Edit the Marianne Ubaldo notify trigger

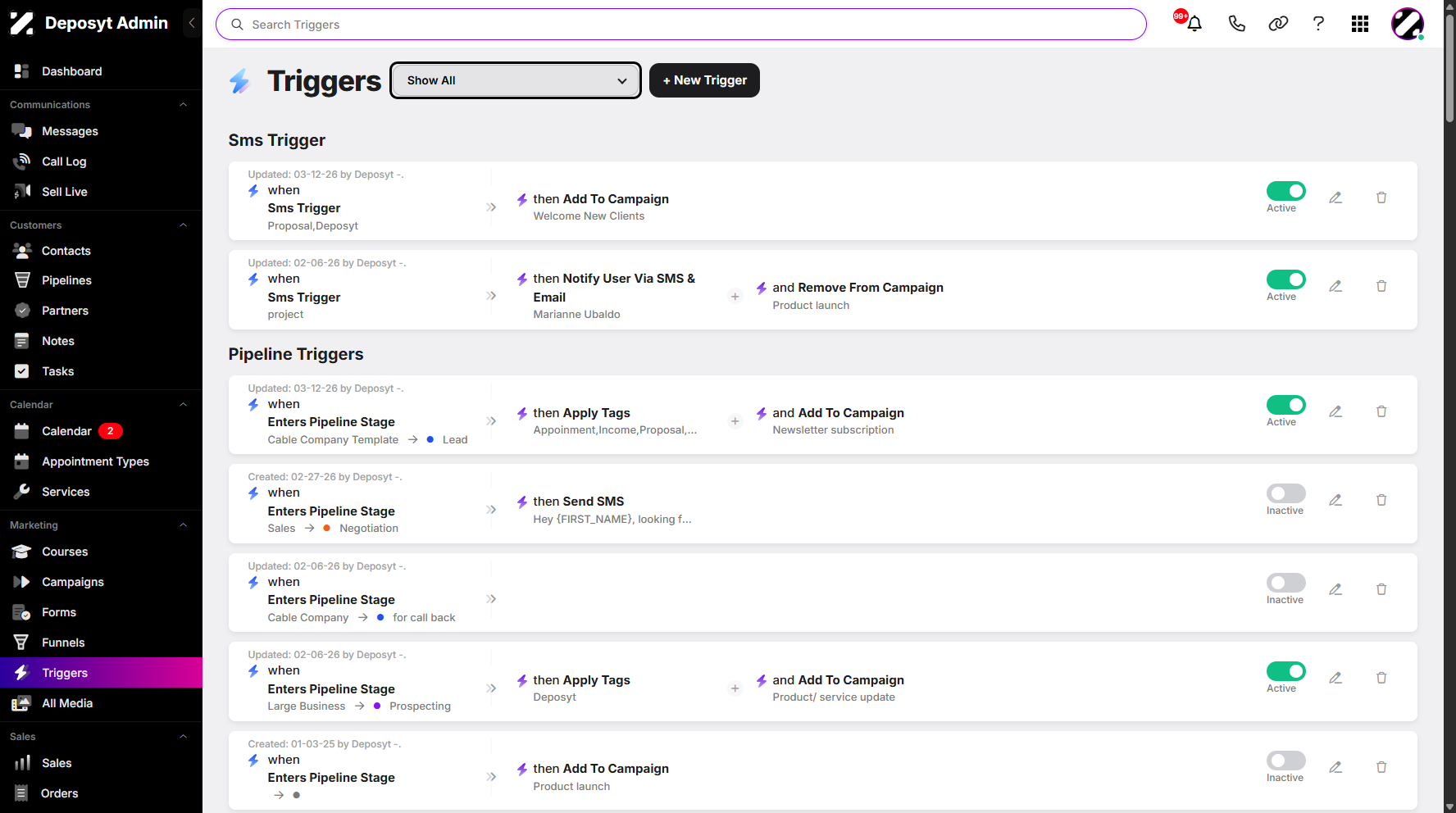click(1335, 286)
